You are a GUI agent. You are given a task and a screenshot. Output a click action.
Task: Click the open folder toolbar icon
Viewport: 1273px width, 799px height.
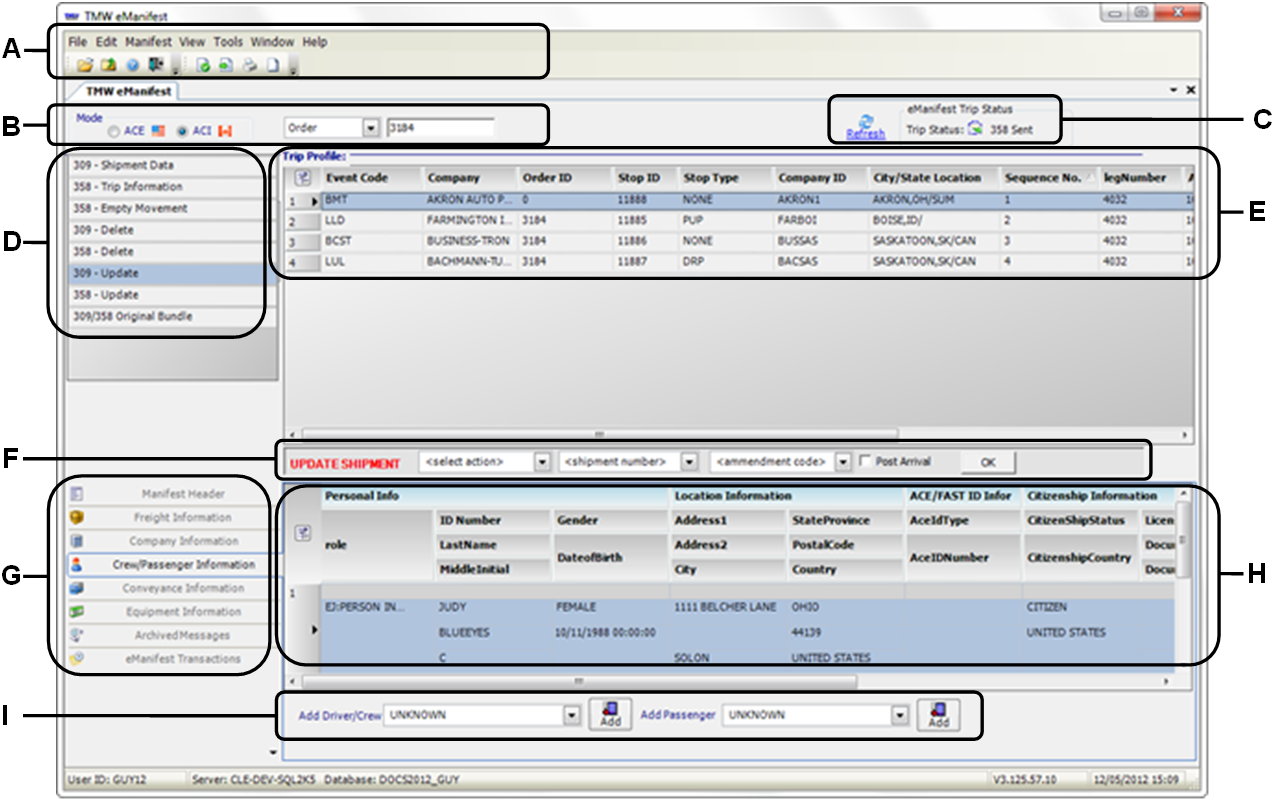[85, 66]
